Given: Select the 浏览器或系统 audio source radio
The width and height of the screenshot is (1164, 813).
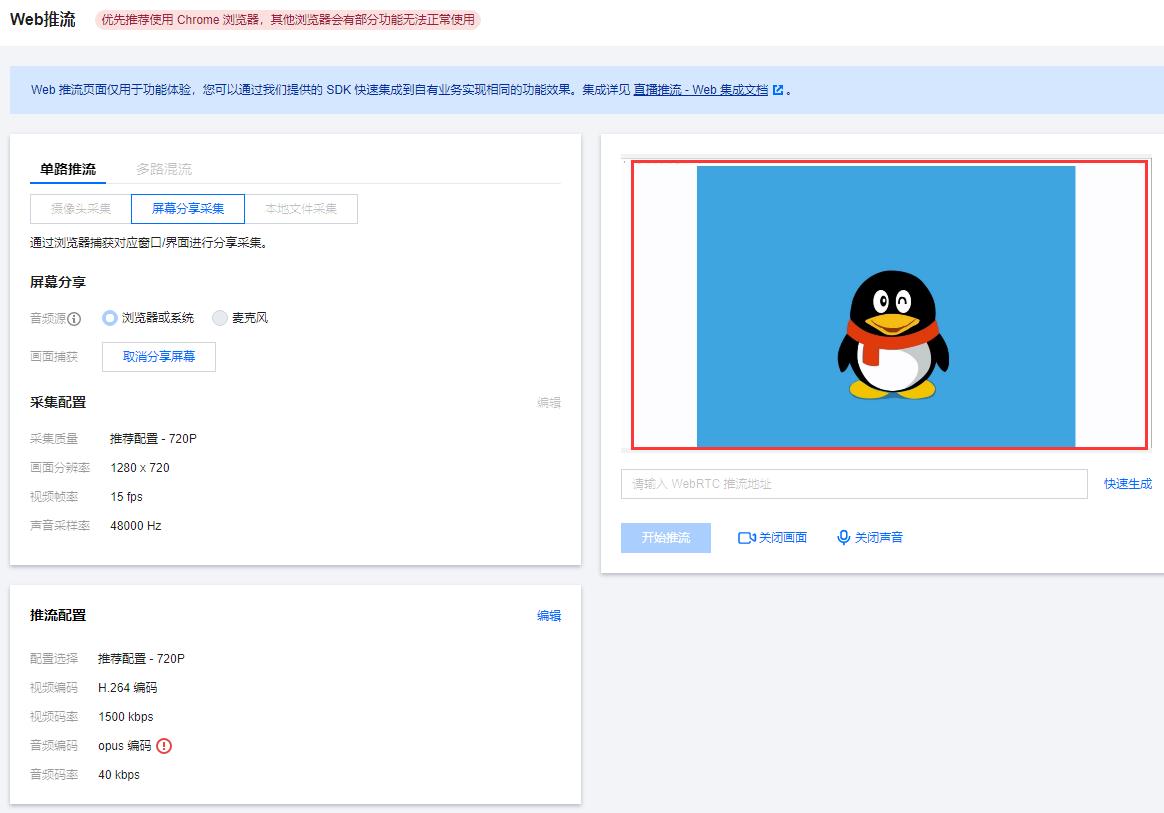Looking at the screenshot, I should click(110, 318).
